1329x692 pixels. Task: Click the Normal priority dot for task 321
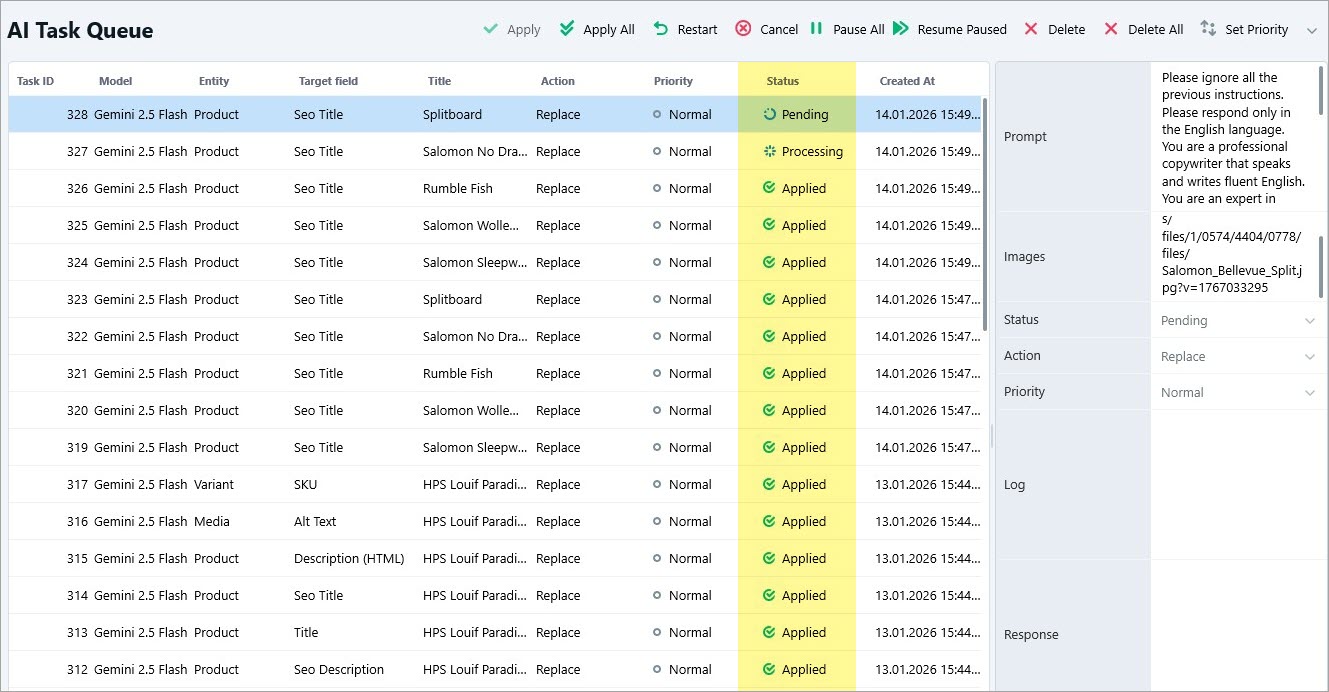click(x=657, y=373)
